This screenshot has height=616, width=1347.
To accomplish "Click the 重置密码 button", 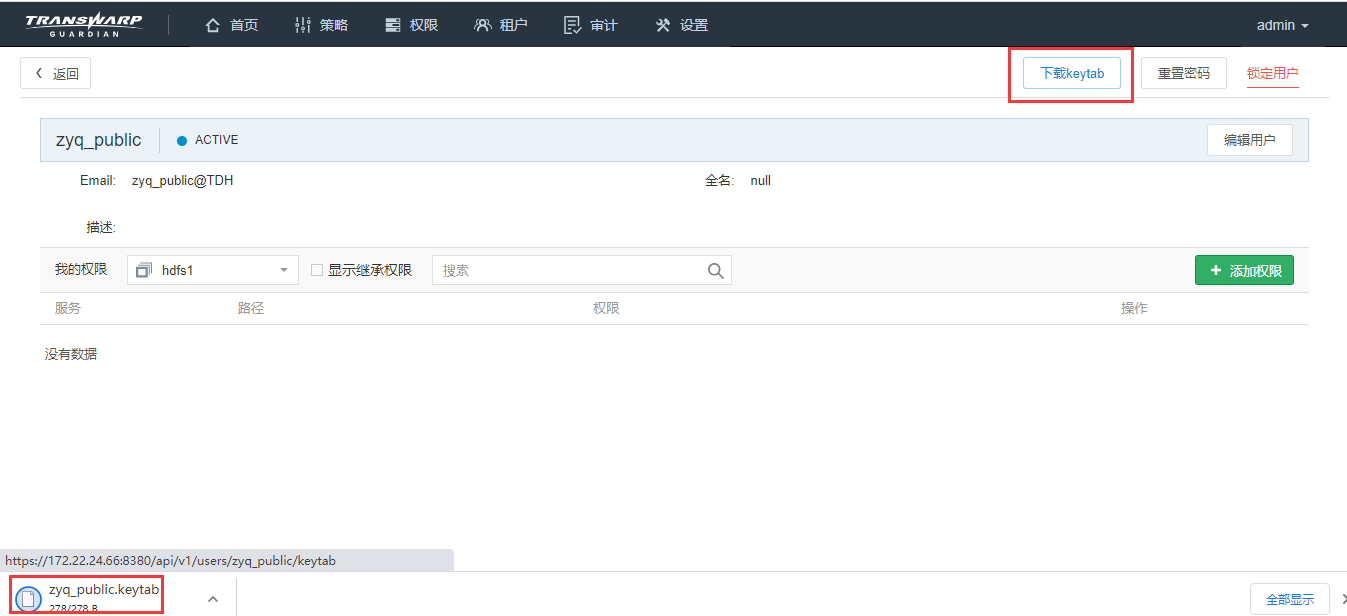I will (x=1183, y=73).
